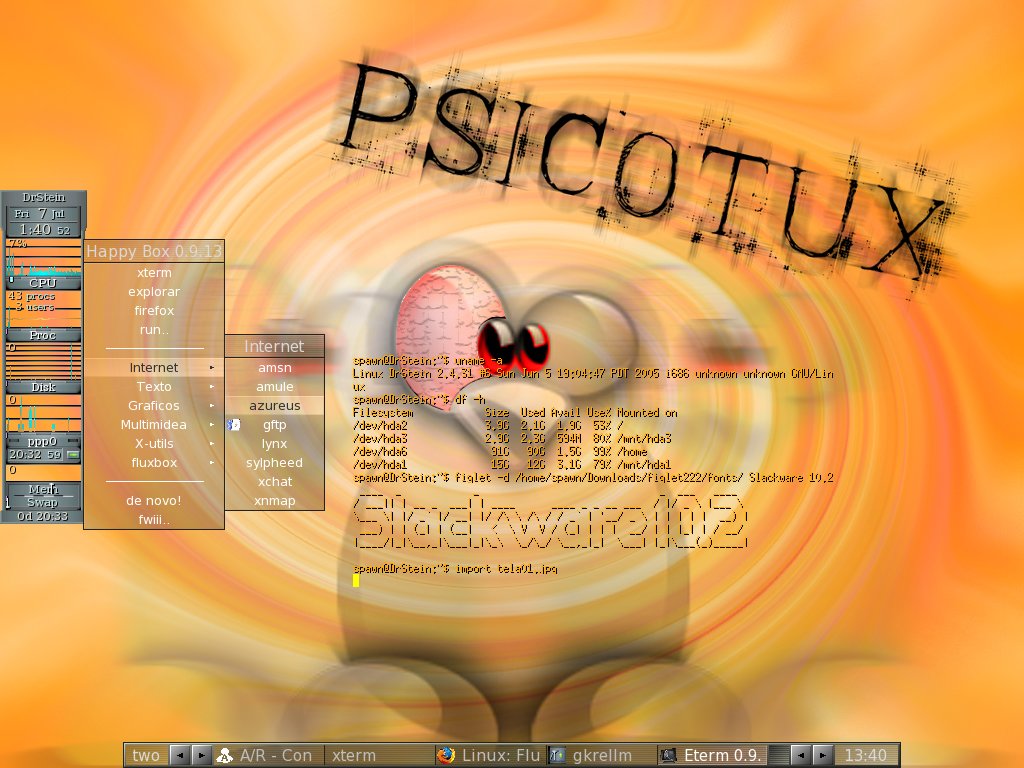Image resolution: width=1024 pixels, height=768 pixels.
Task: Click previous workspace arrow beside 'two'
Action: [x=179, y=755]
